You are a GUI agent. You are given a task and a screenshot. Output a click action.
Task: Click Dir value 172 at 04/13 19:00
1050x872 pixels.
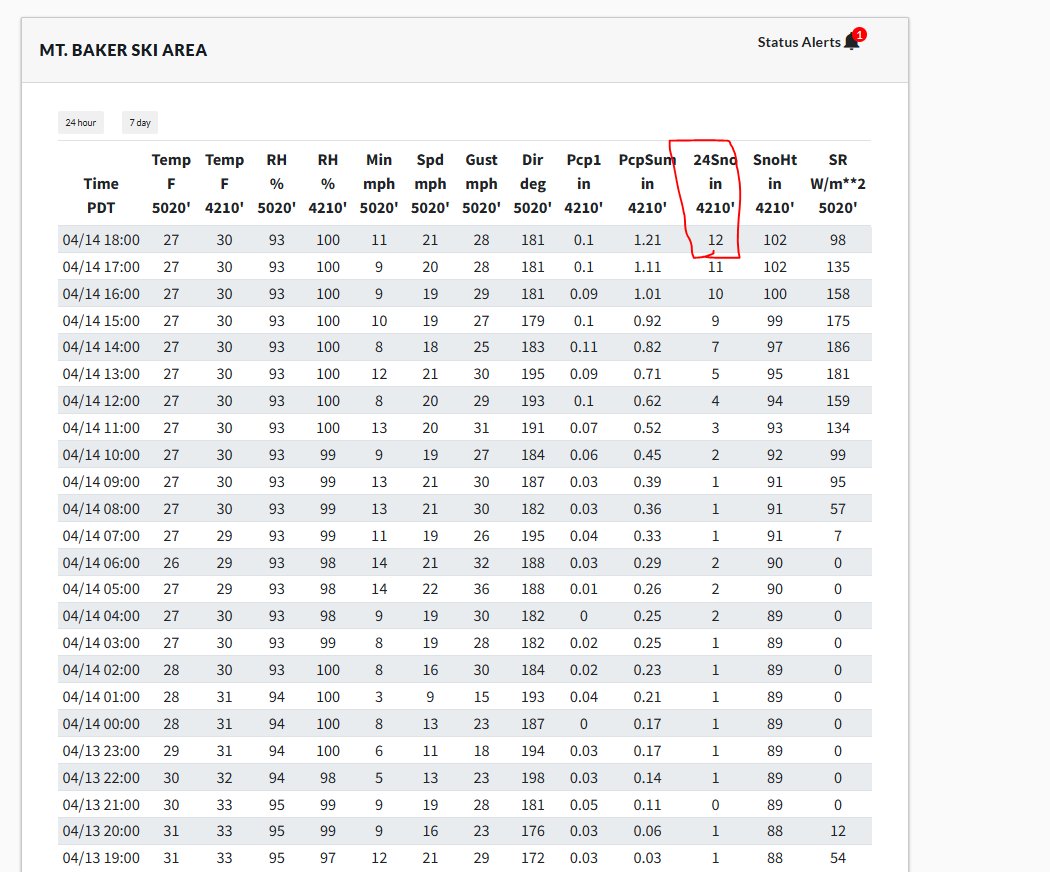(532, 857)
